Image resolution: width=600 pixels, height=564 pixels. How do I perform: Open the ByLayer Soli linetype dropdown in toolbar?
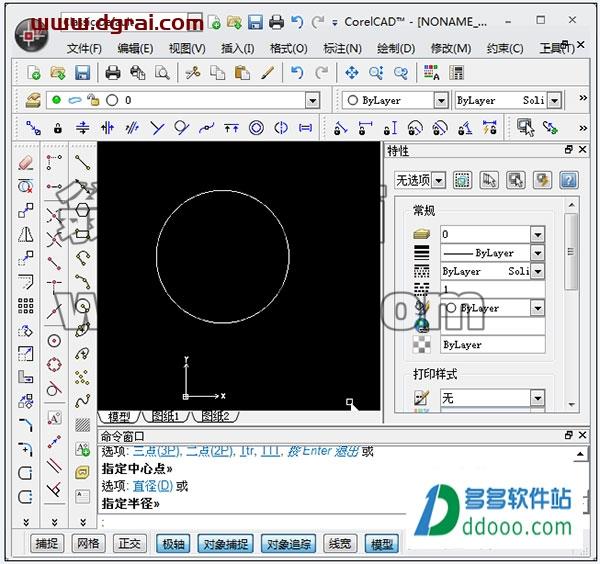coord(554,101)
